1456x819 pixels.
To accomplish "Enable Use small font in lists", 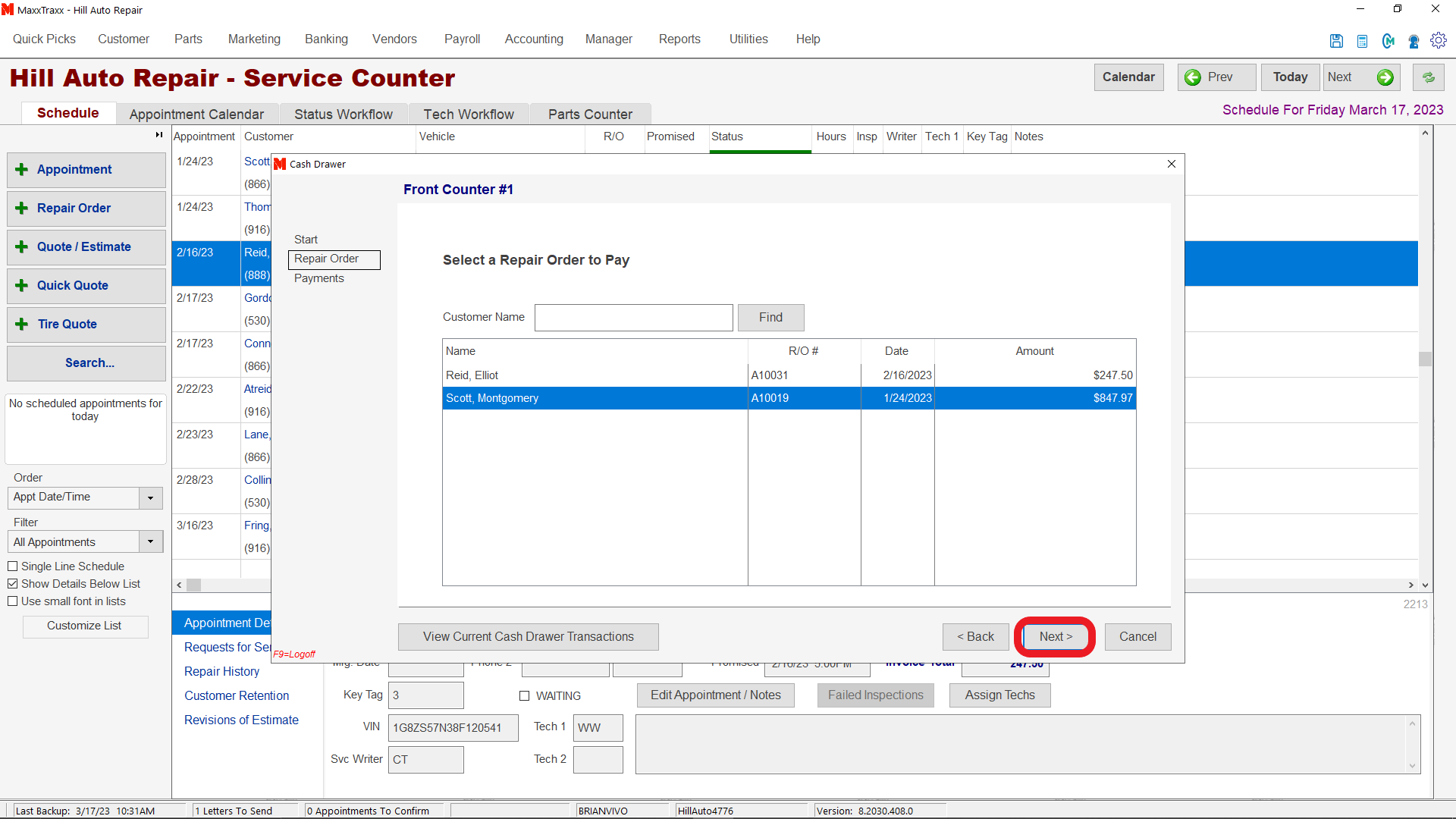I will point(13,601).
